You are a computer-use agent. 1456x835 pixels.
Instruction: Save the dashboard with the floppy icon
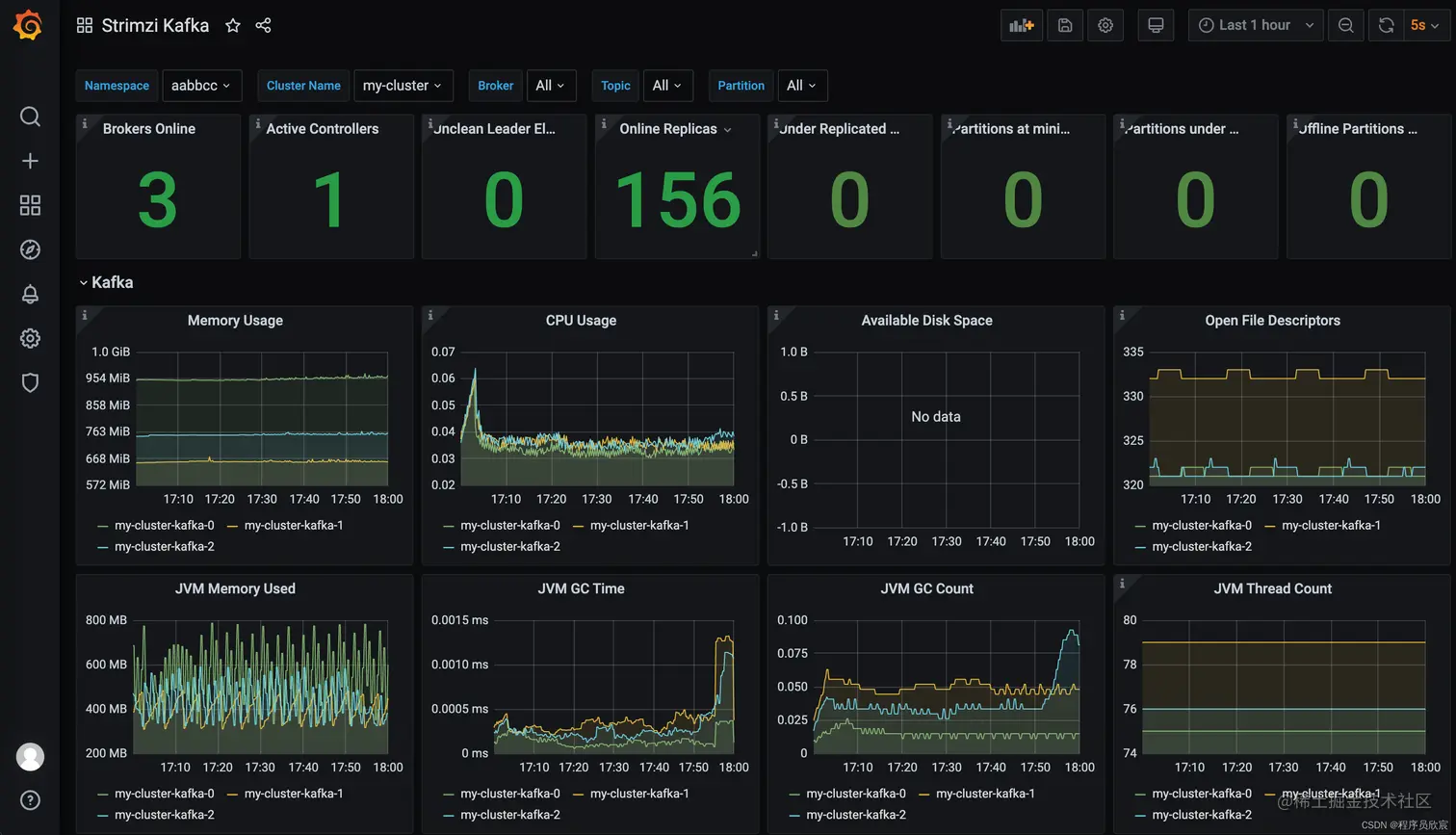pyautogui.click(x=1065, y=26)
